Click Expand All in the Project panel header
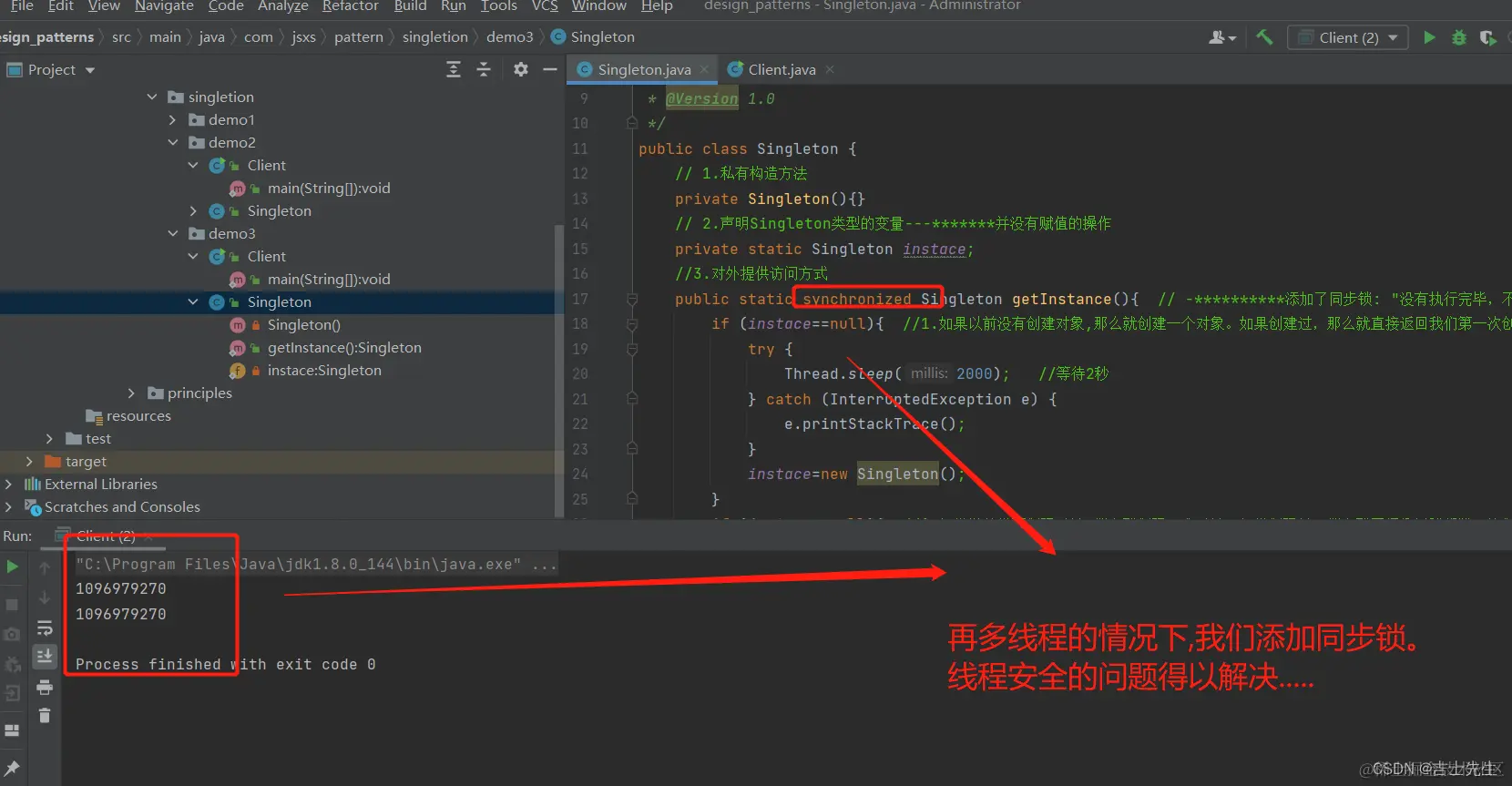Image resolution: width=1512 pixels, height=786 pixels. (454, 69)
